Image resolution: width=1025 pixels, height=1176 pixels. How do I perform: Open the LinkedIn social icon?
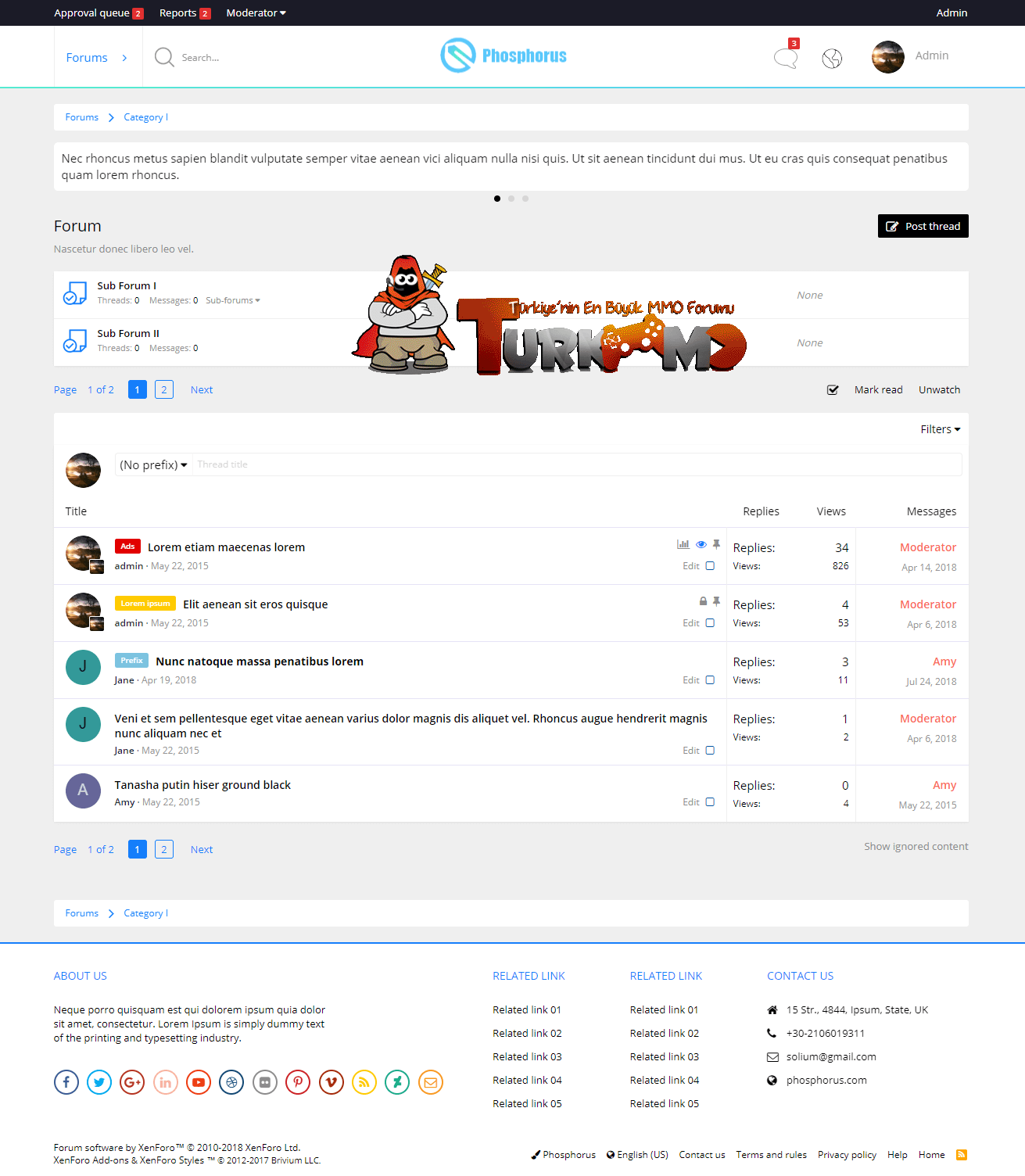pos(166,1082)
